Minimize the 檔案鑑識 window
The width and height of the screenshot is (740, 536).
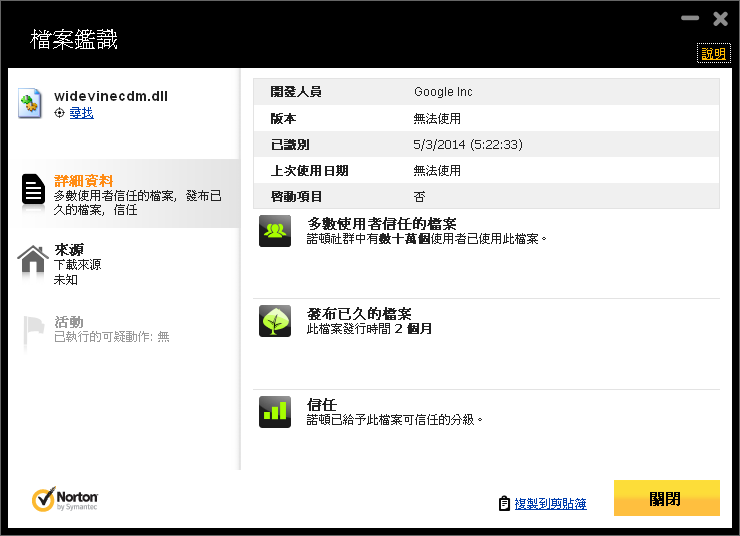pos(690,18)
